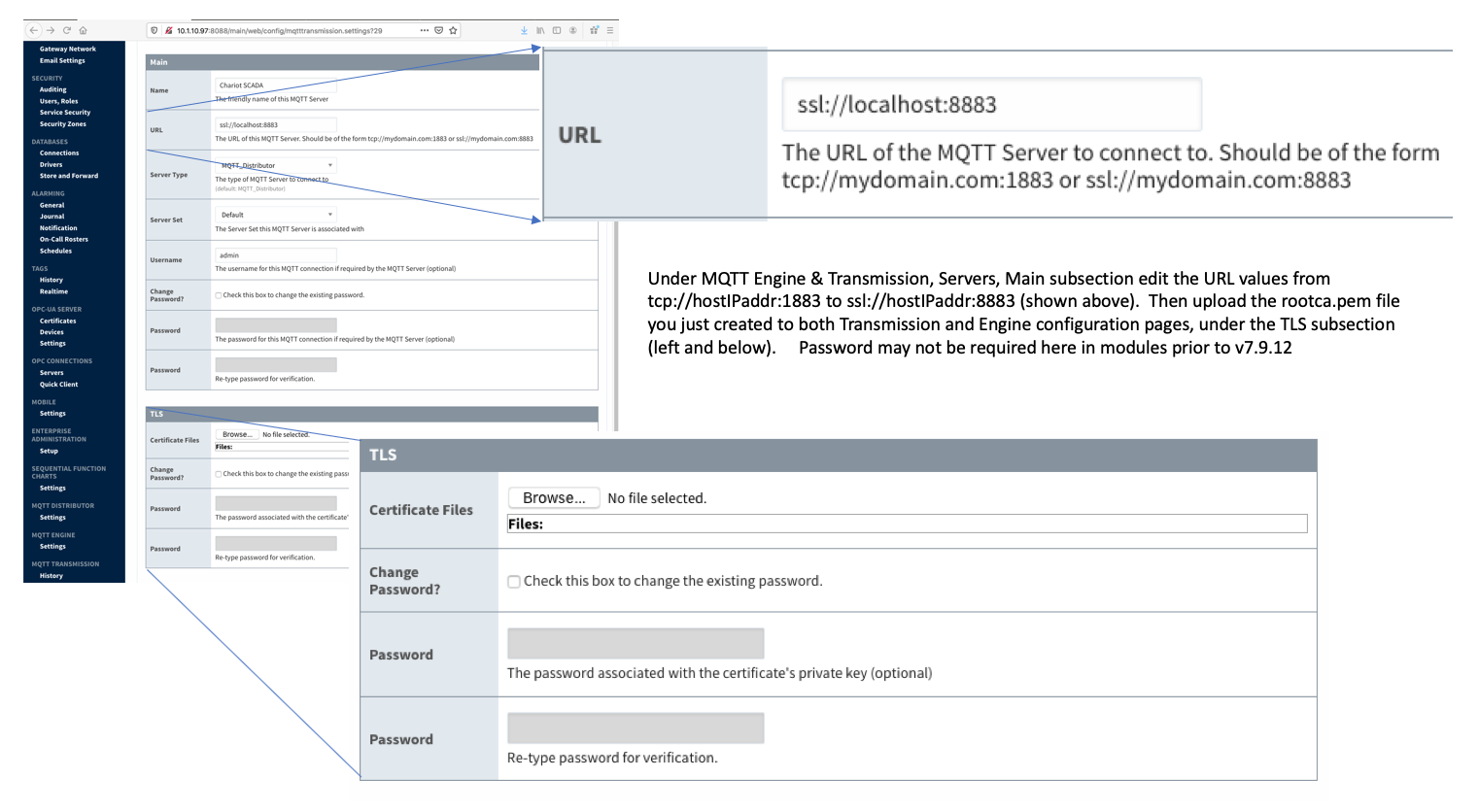1479x812 pixels.
Task: Click enlarged certificate private key password field
Action: click(636, 643)
